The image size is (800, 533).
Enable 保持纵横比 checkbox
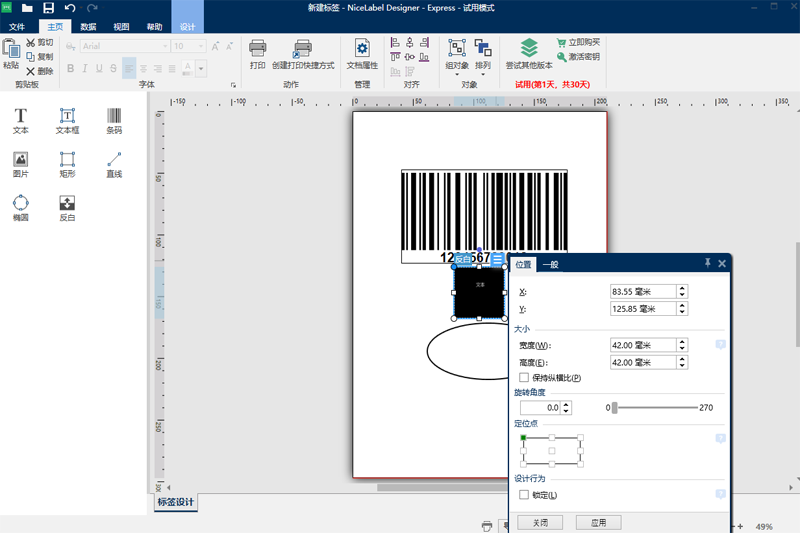[524, 377]
